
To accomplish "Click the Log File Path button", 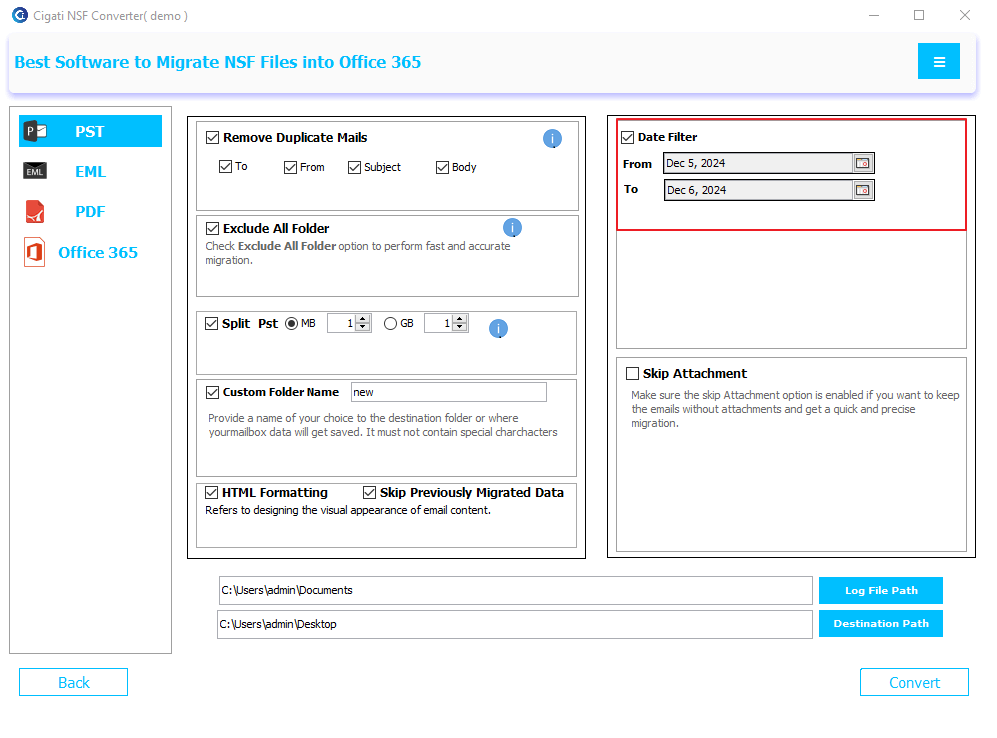I will click(x=881, y=591).
